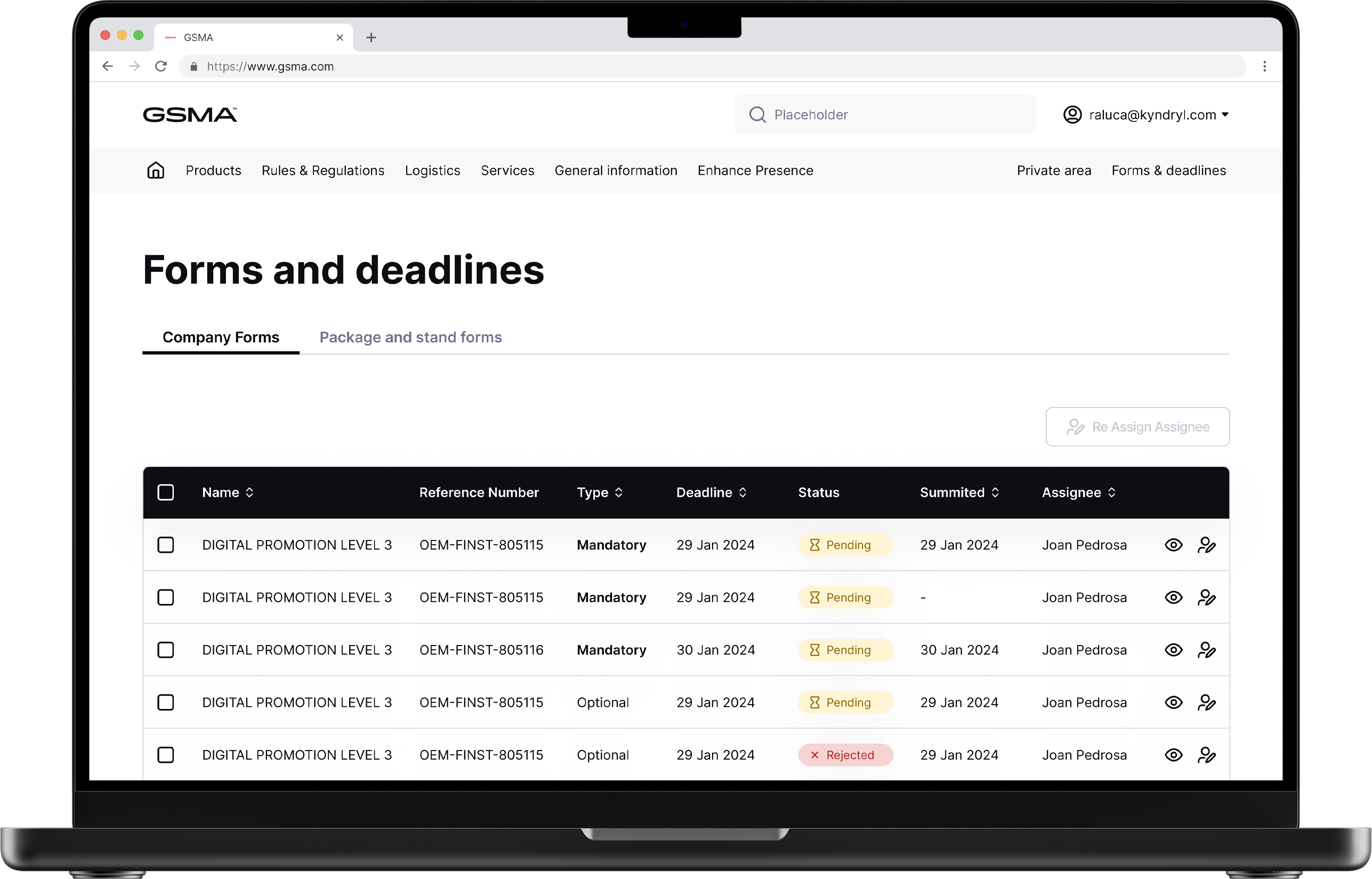The image size is (1372, 879).
Task: Tick the select-all checkbox in table header
Action: tap(166, 492)
